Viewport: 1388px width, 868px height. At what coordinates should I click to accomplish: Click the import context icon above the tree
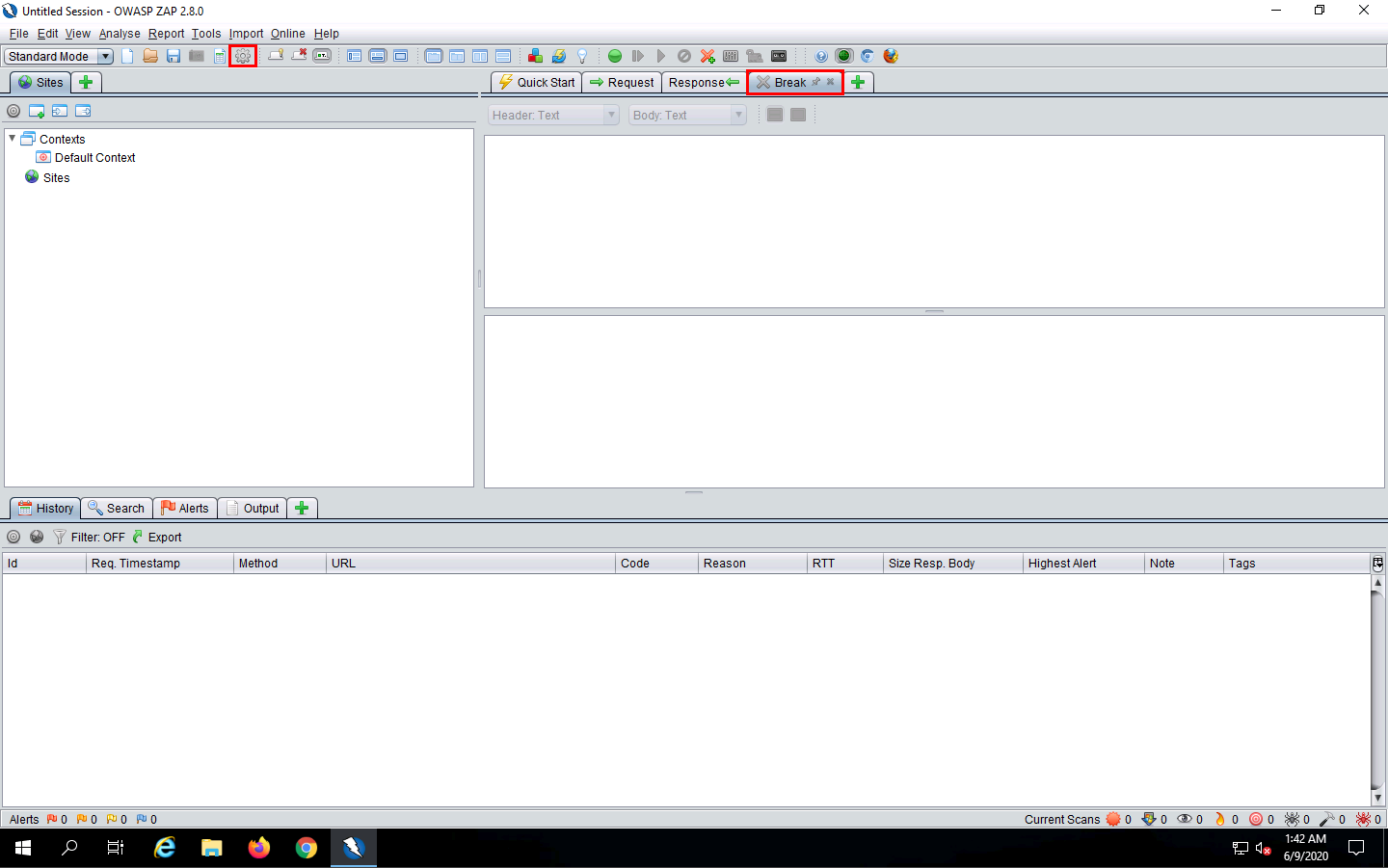click(60, 111)
